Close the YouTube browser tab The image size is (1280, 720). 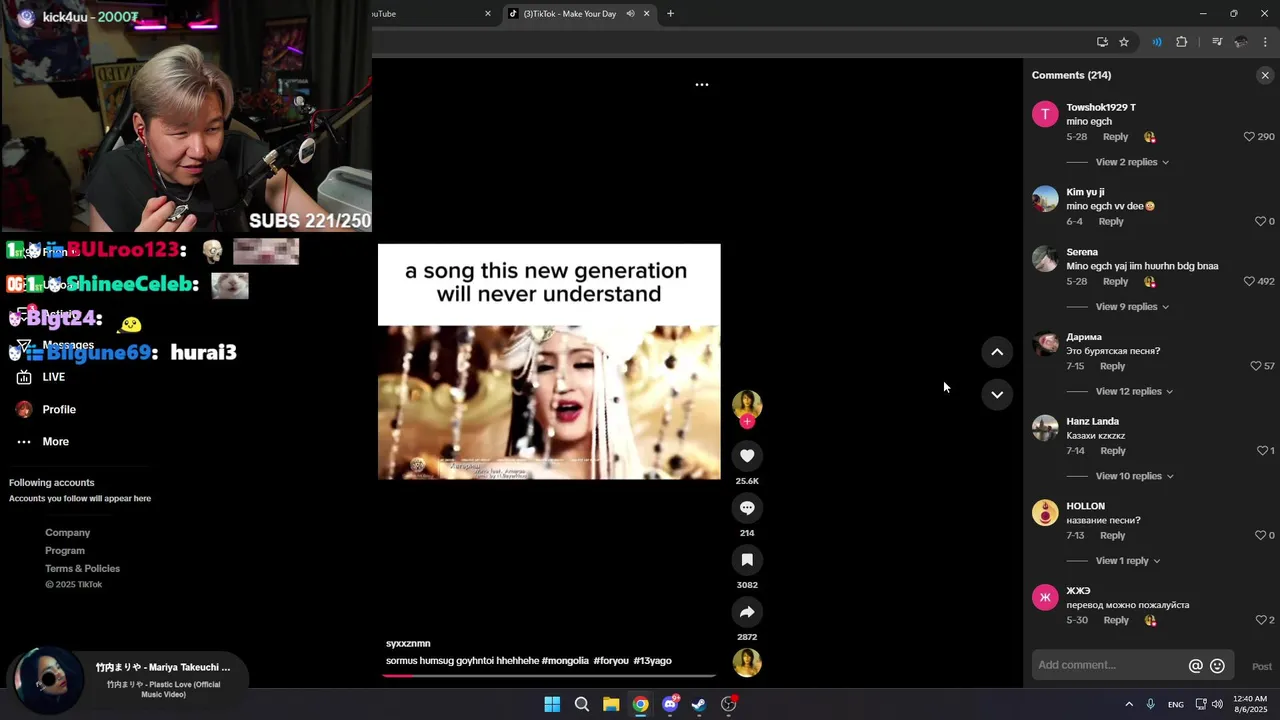tap(488, 14)
